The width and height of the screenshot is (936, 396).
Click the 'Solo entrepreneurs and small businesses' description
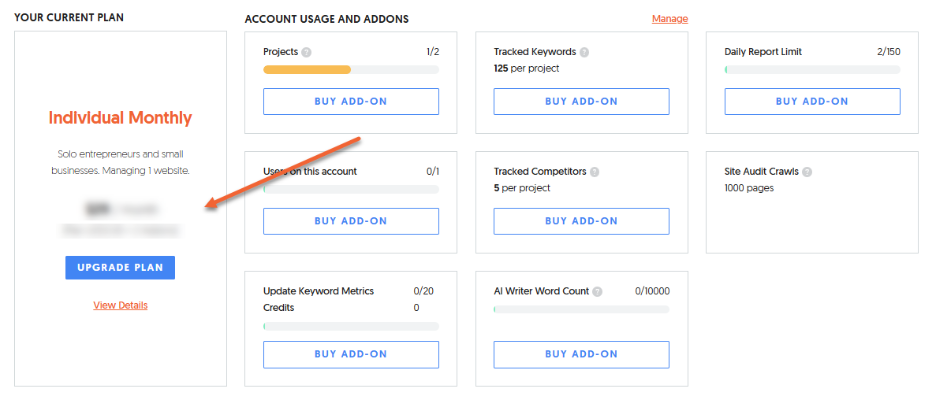point(120,162)
